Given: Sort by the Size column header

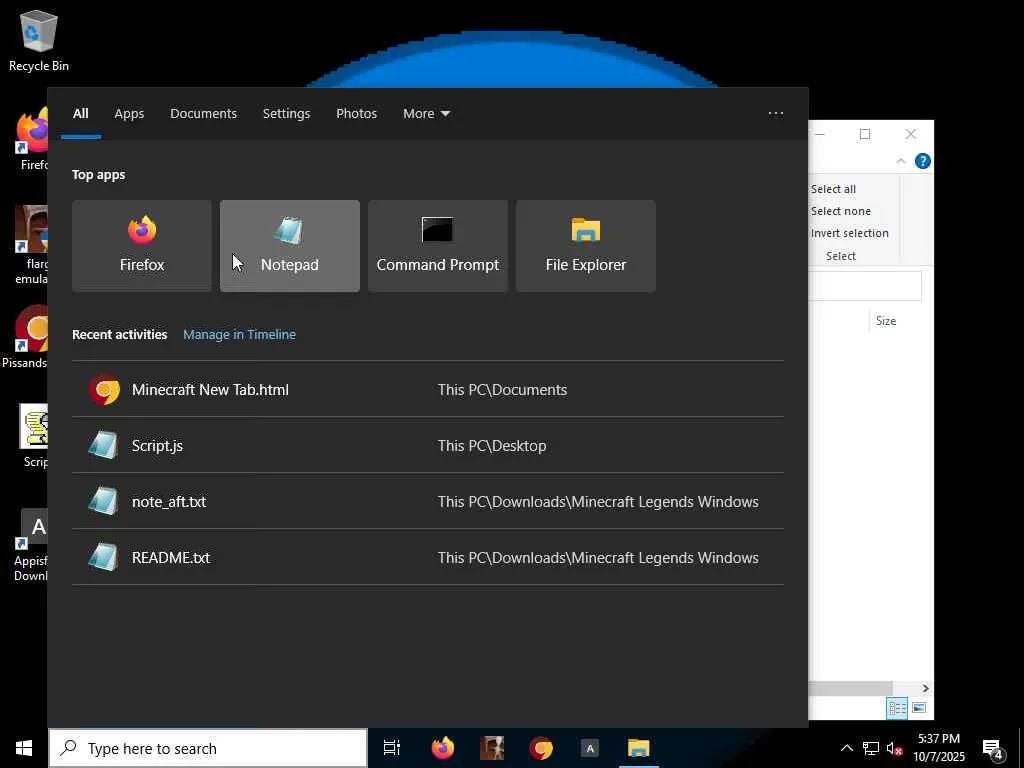Looking at the screenshot, I should point(886,321).
